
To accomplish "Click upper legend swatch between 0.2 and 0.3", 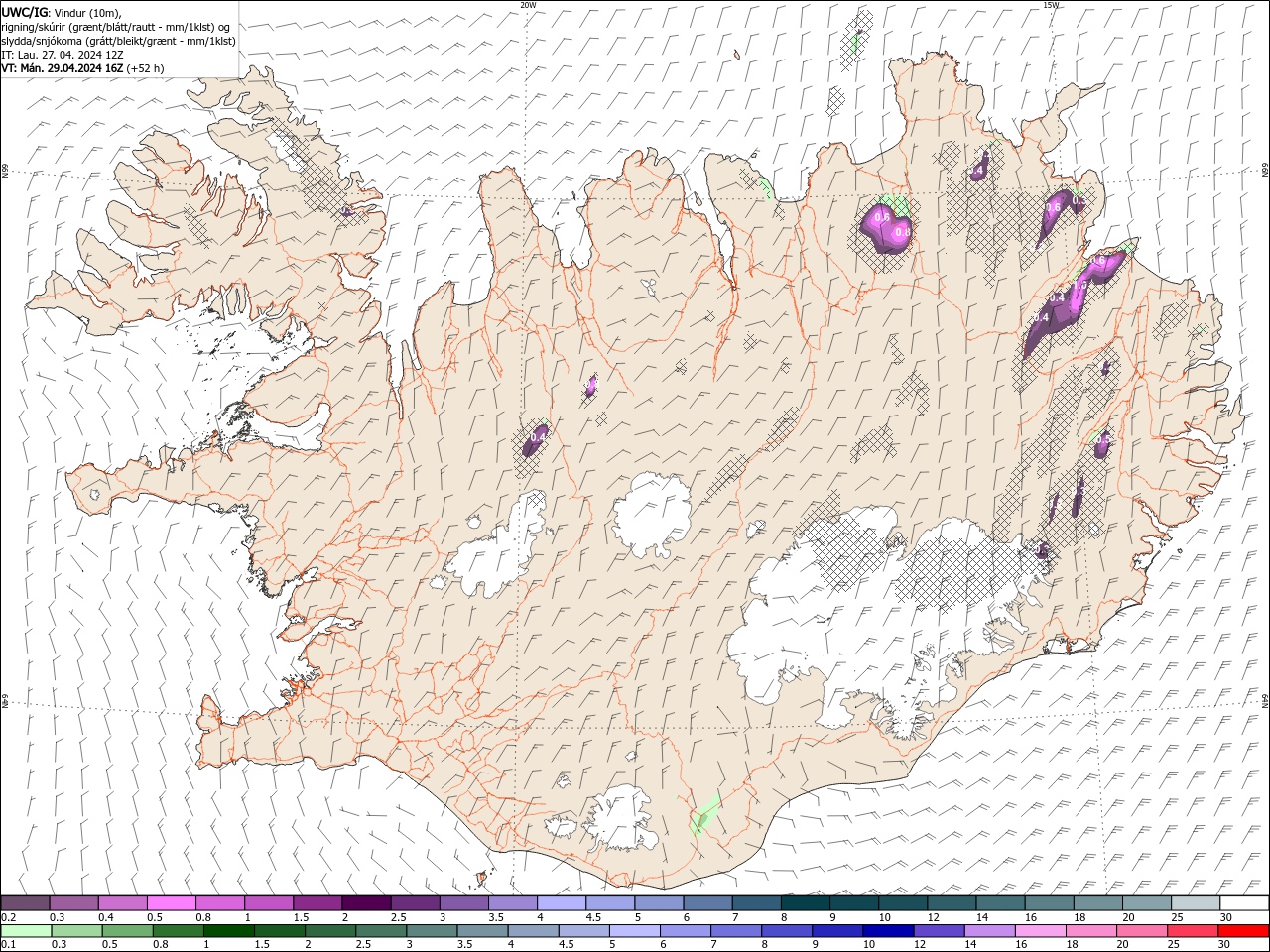I will (x=25, y=902).
